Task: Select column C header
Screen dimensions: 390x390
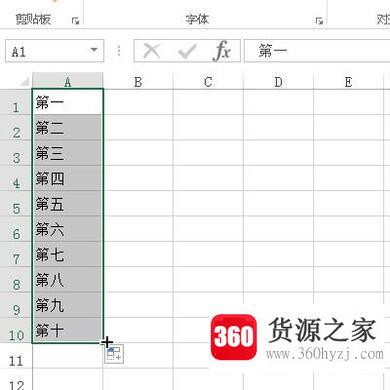Action: 208,81
